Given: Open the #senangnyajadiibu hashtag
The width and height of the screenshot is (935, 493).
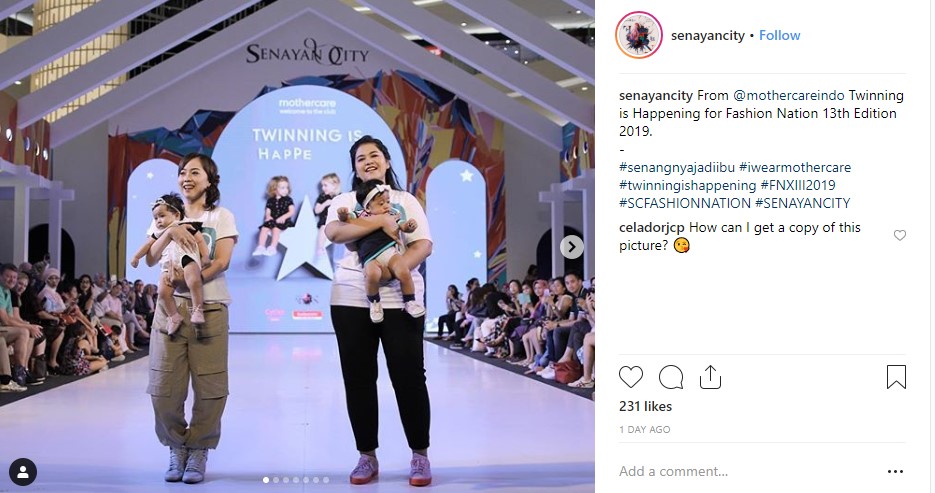Looking at the screenshot, I should tap(677, 168).
